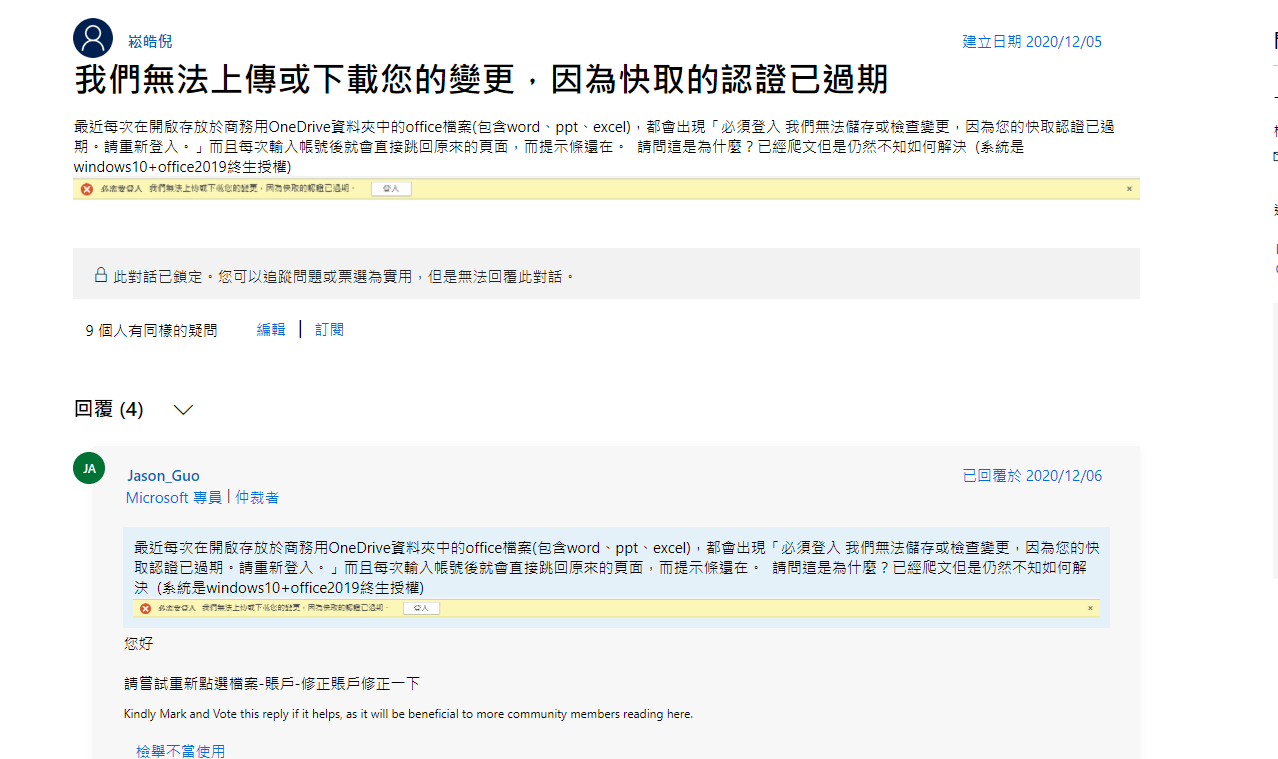This screenshot has width=1278, height=759.
Task: Click the 仲裁者 role label
Action: [257, 497]
